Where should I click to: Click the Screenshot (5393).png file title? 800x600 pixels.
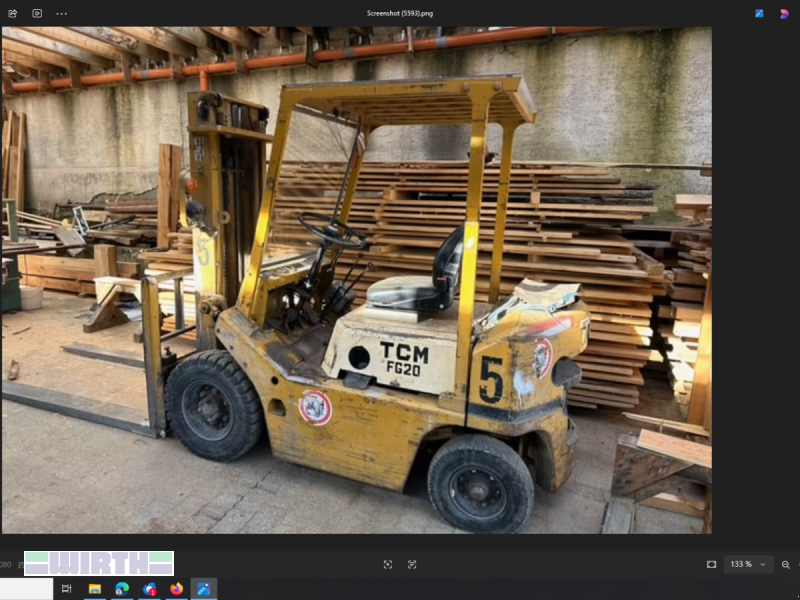click(x=399, y=13)
